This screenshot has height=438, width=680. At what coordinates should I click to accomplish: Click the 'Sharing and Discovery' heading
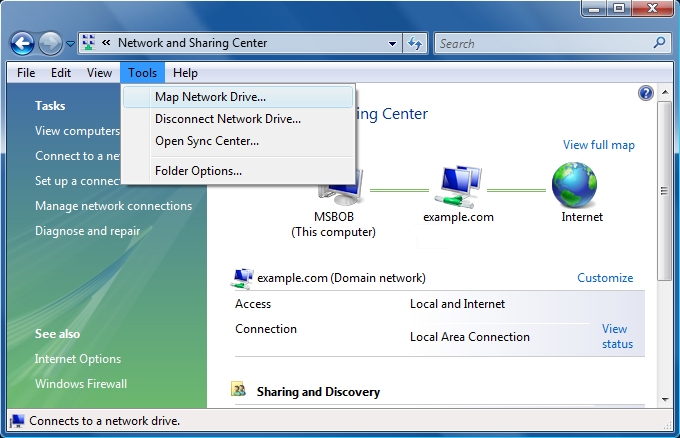point(318,392)
